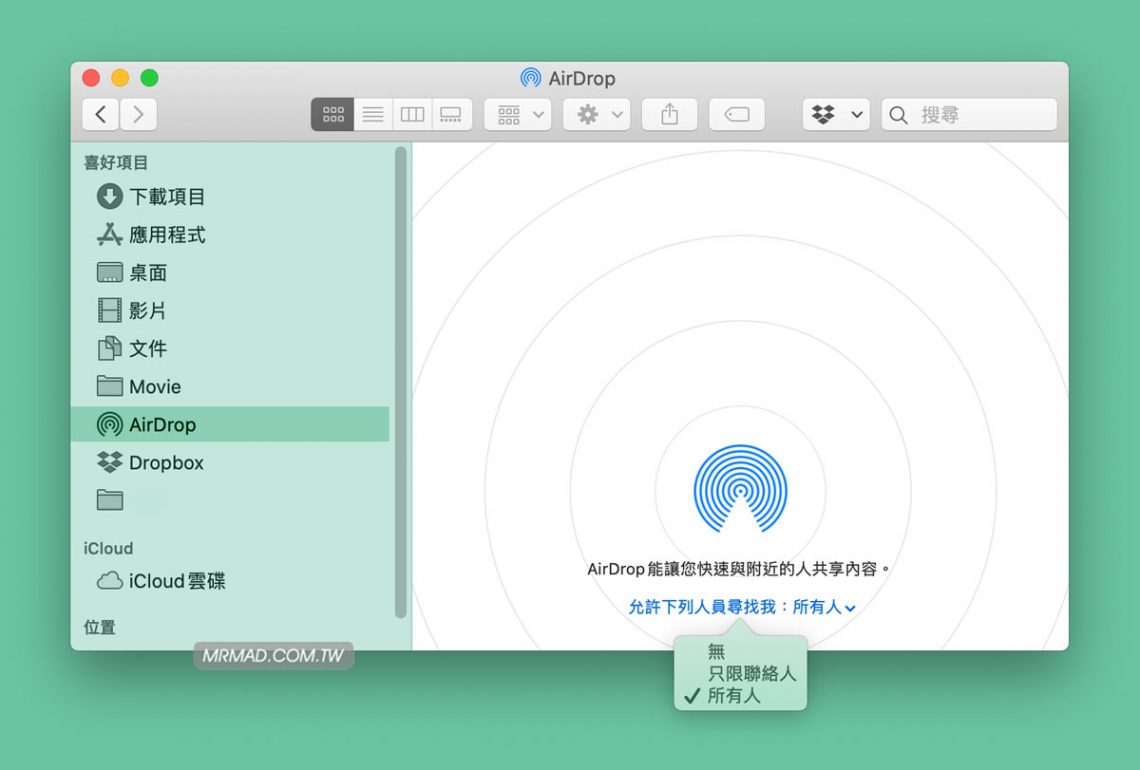
Task: Click the 應用程式 sidebar icon
Action: coord(110,234)
